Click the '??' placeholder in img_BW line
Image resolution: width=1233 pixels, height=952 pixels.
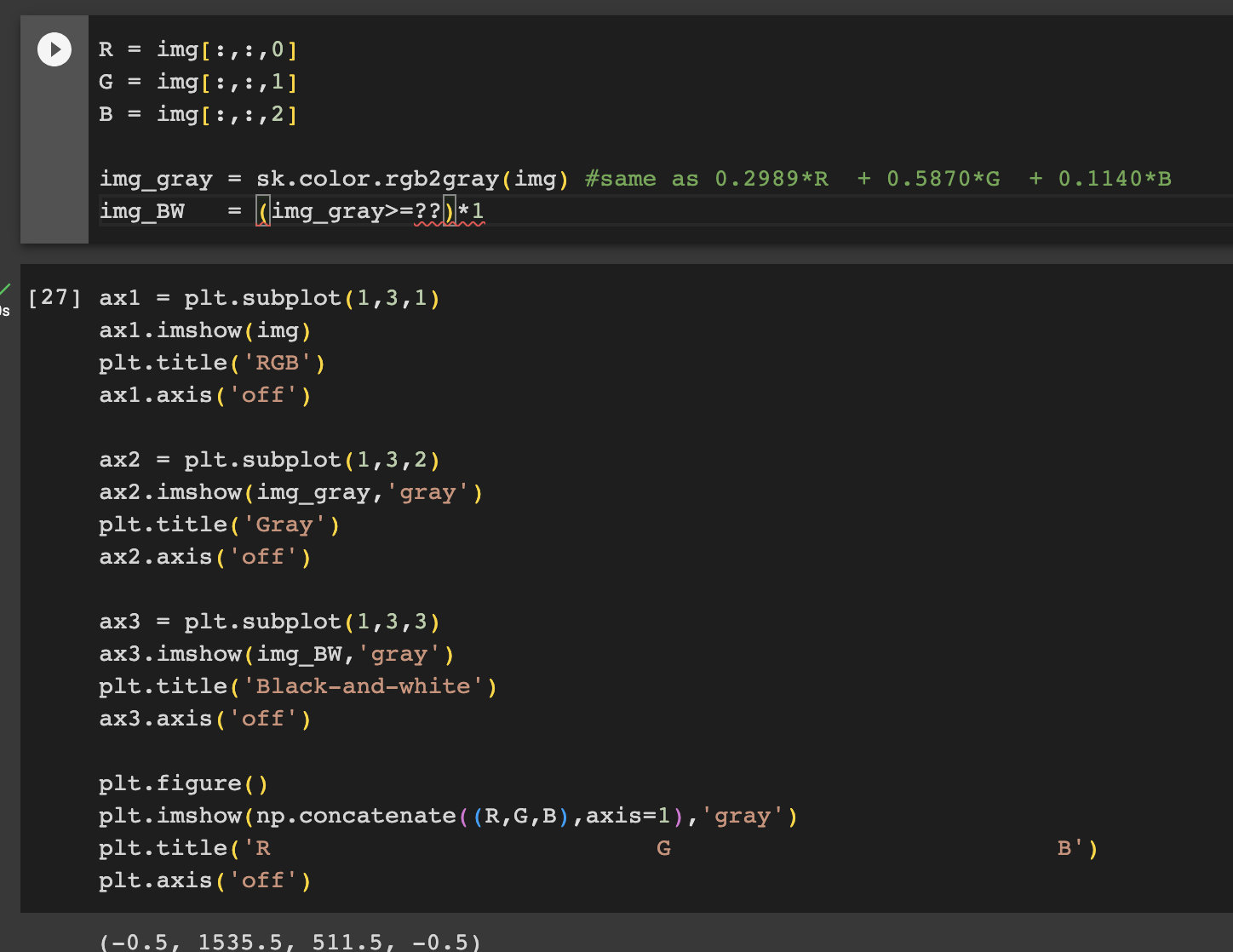[x=427, y=211]
